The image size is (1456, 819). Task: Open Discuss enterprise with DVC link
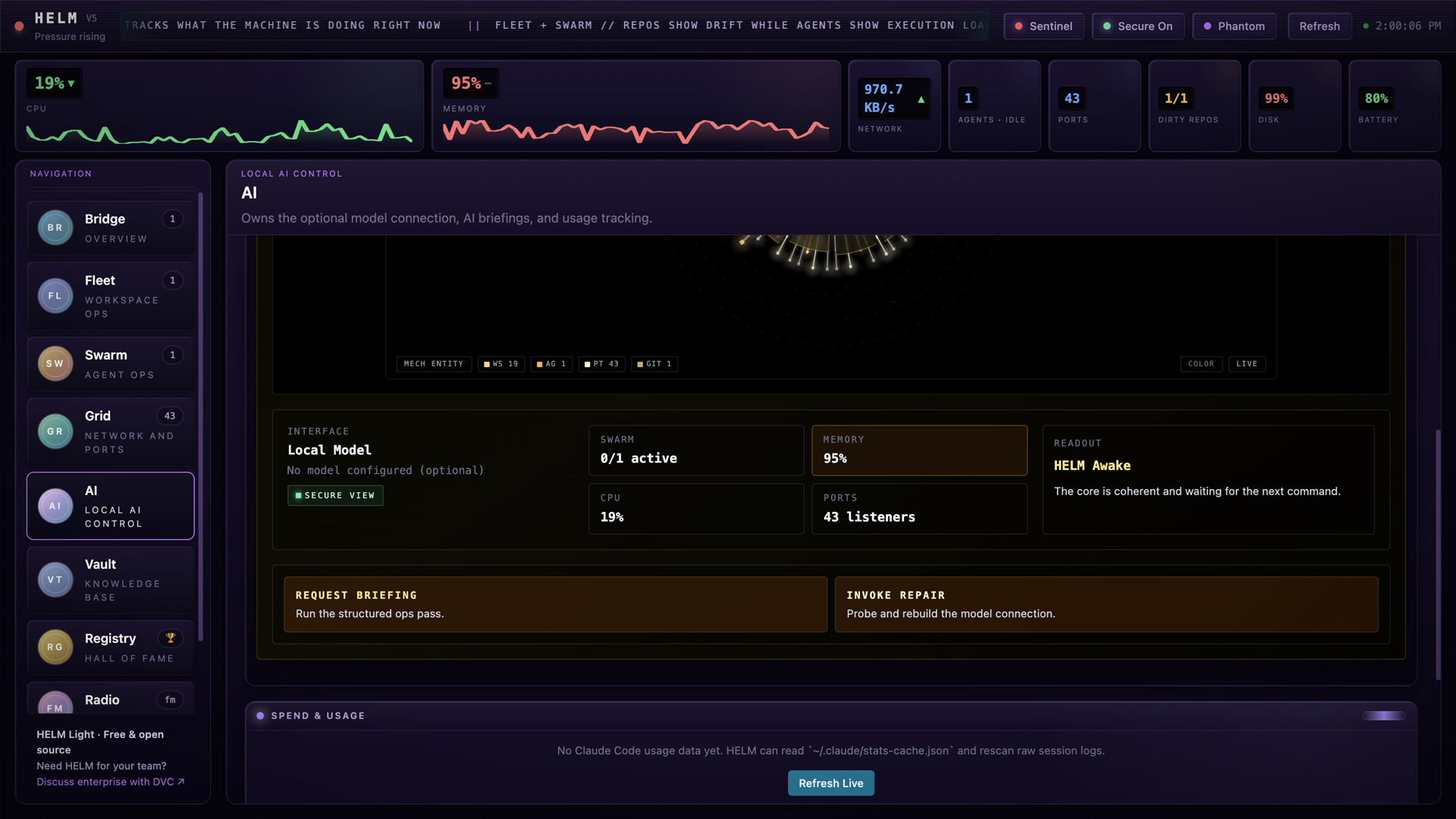pos(111,782)
